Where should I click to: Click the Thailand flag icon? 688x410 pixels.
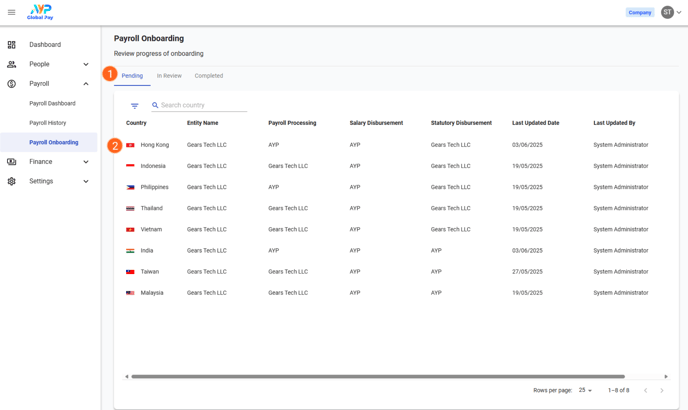[x=130, y=208]
